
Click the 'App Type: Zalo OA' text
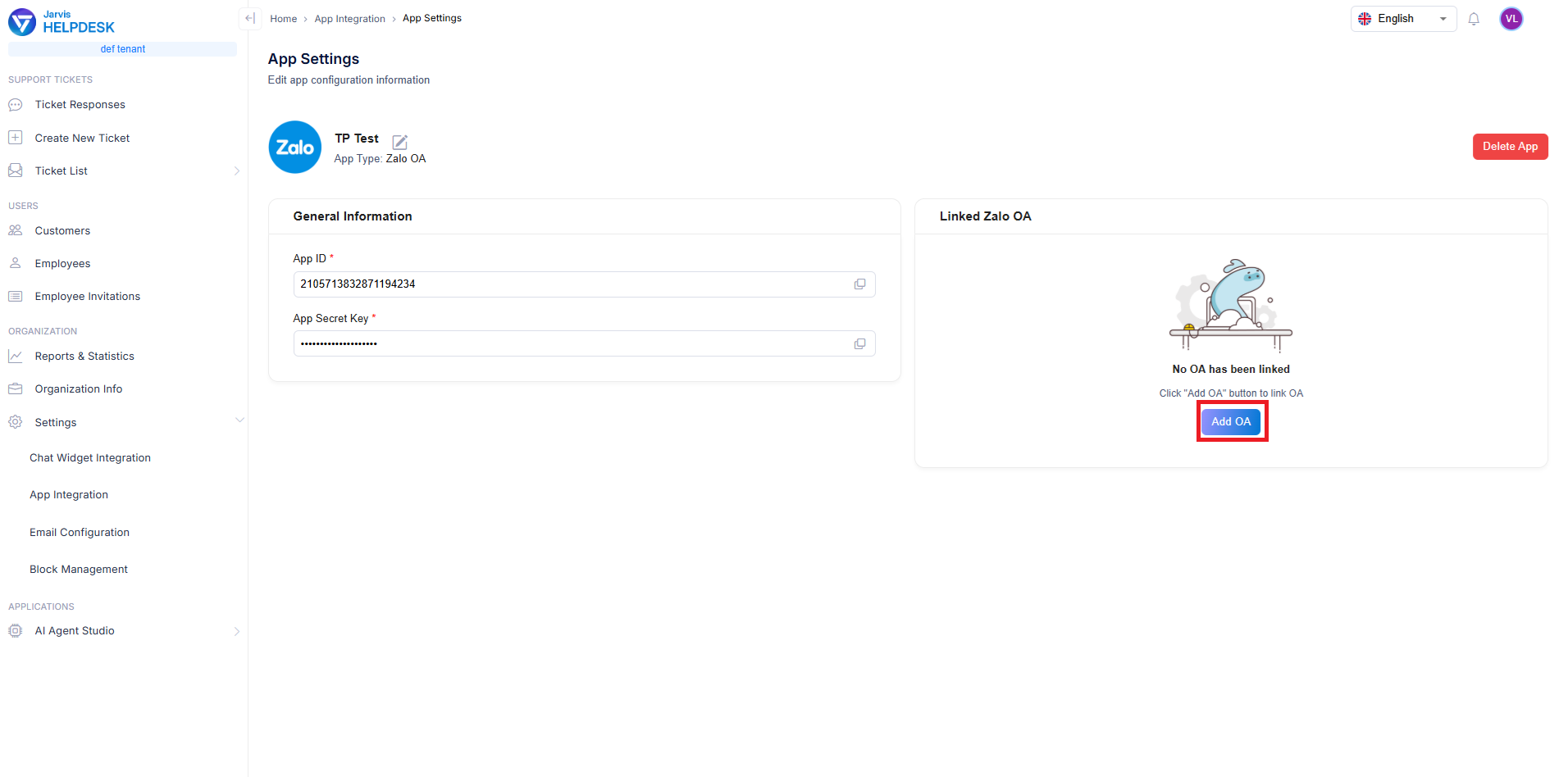[380, 158]
